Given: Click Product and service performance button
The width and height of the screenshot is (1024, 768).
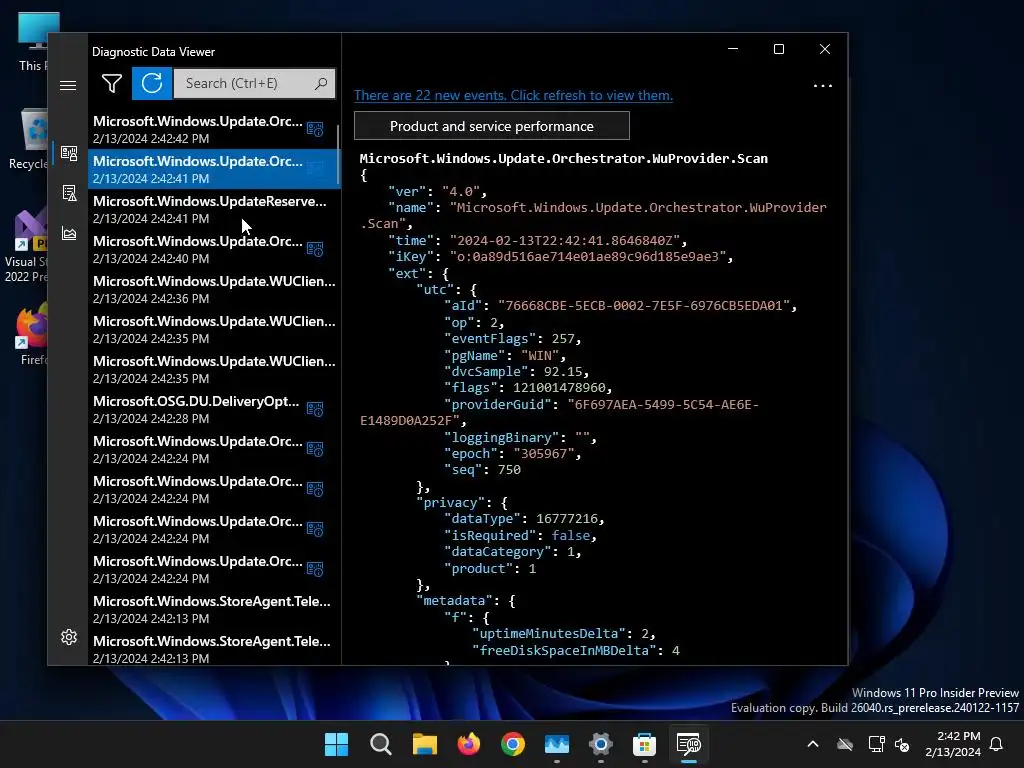Looking at the screenshot, I should tap(492, 126).
